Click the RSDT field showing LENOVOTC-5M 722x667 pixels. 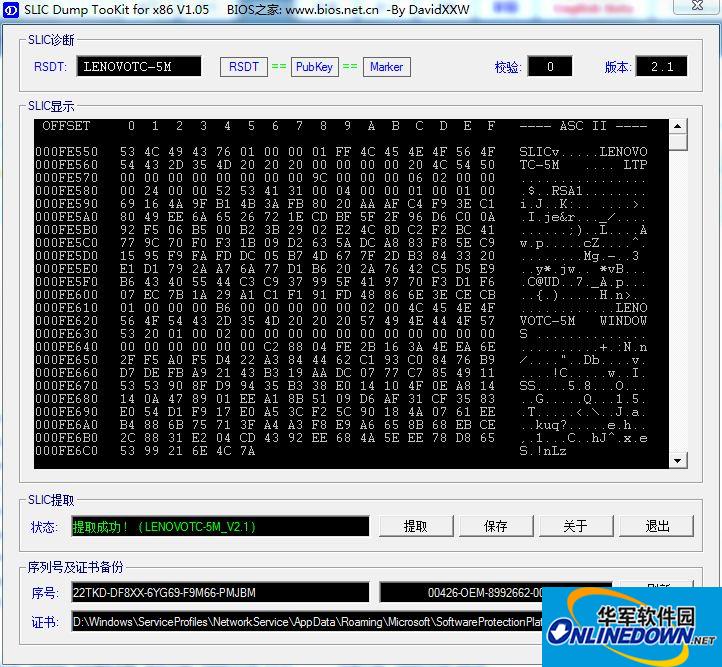pos(139,67)
